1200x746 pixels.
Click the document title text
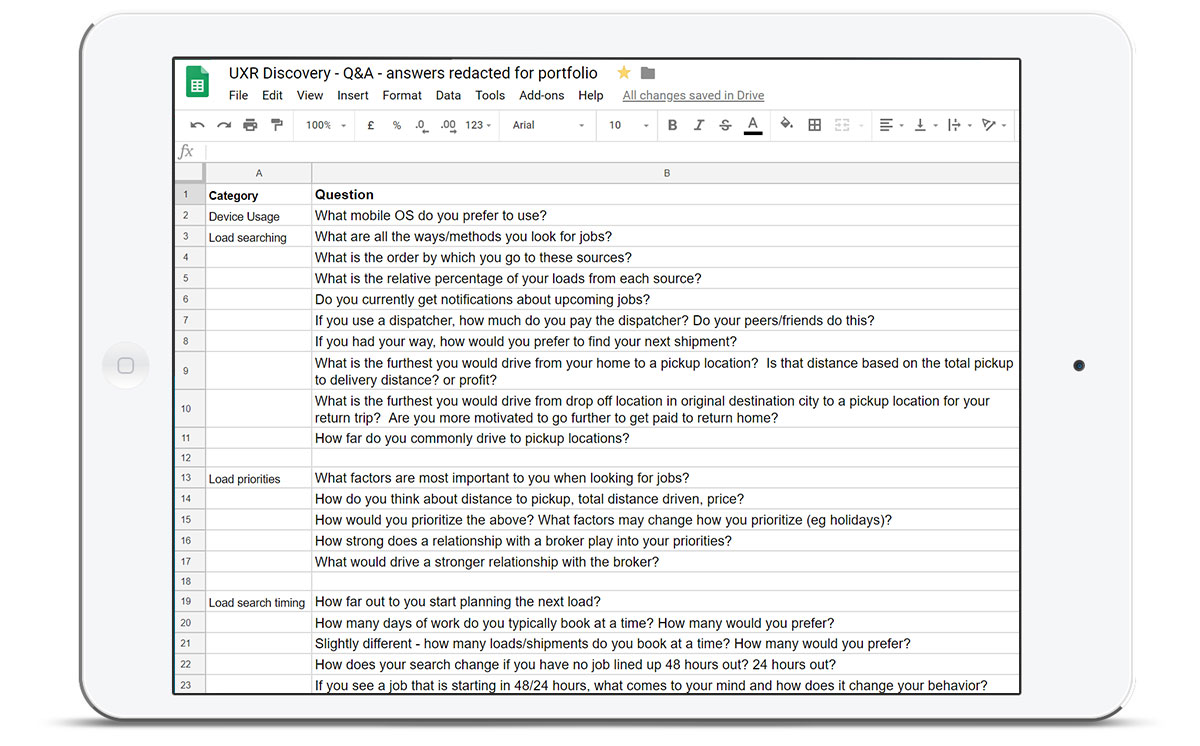coord(413,73)
